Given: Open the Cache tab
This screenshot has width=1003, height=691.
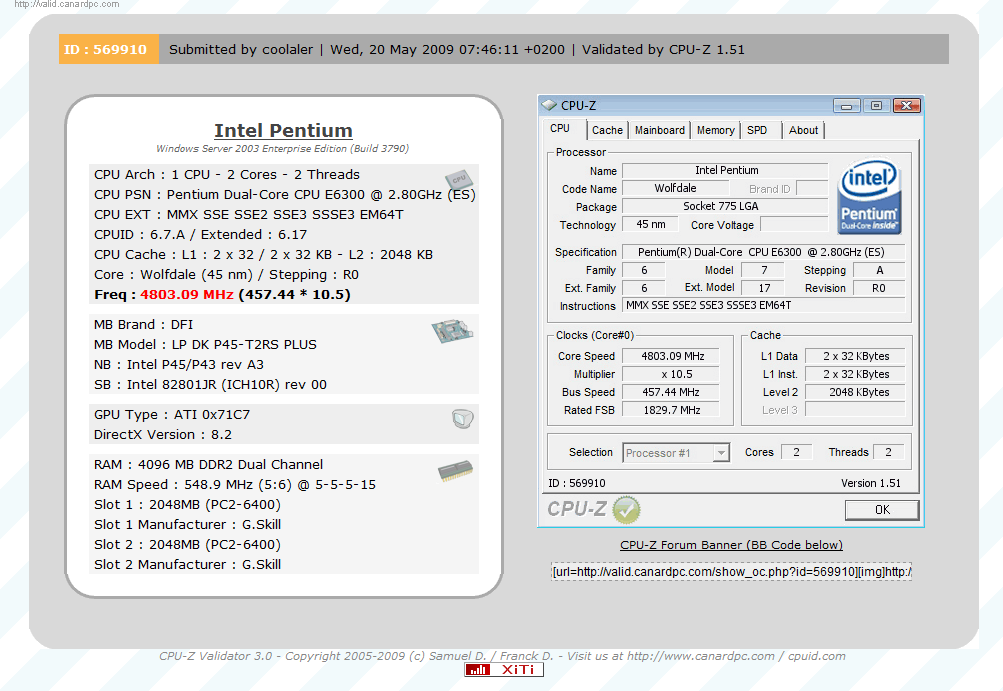Looking at the screenshot, I should pos(607,130).
